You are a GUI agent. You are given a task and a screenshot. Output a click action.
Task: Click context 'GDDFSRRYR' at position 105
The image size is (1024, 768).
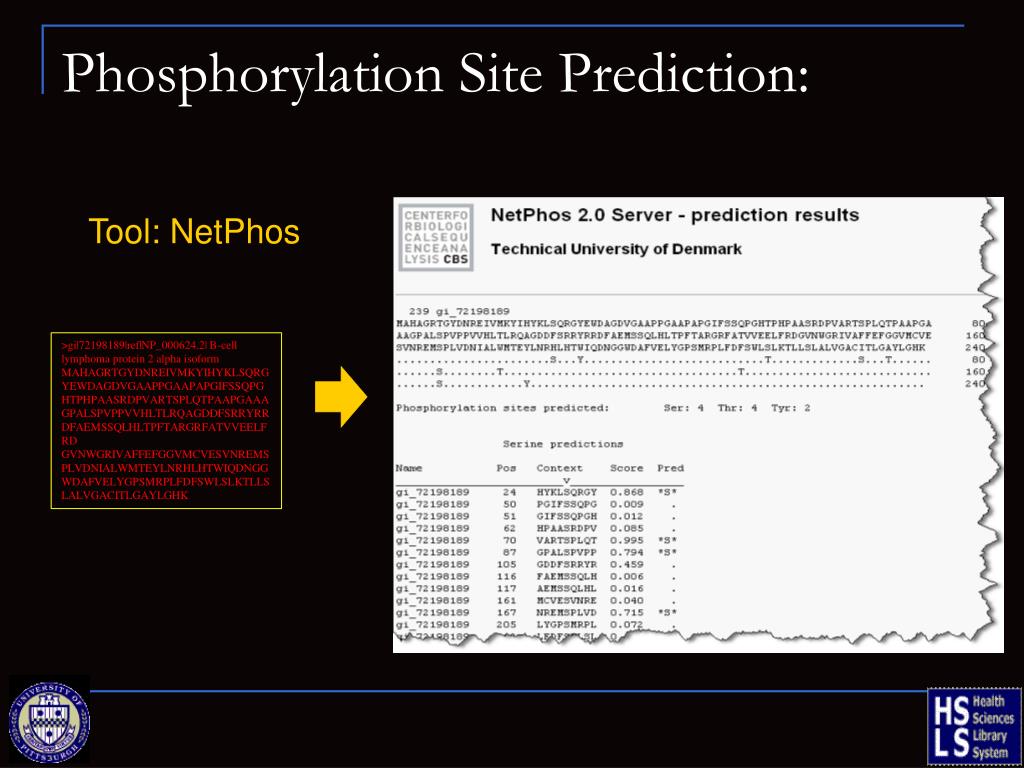click(566, 564)
